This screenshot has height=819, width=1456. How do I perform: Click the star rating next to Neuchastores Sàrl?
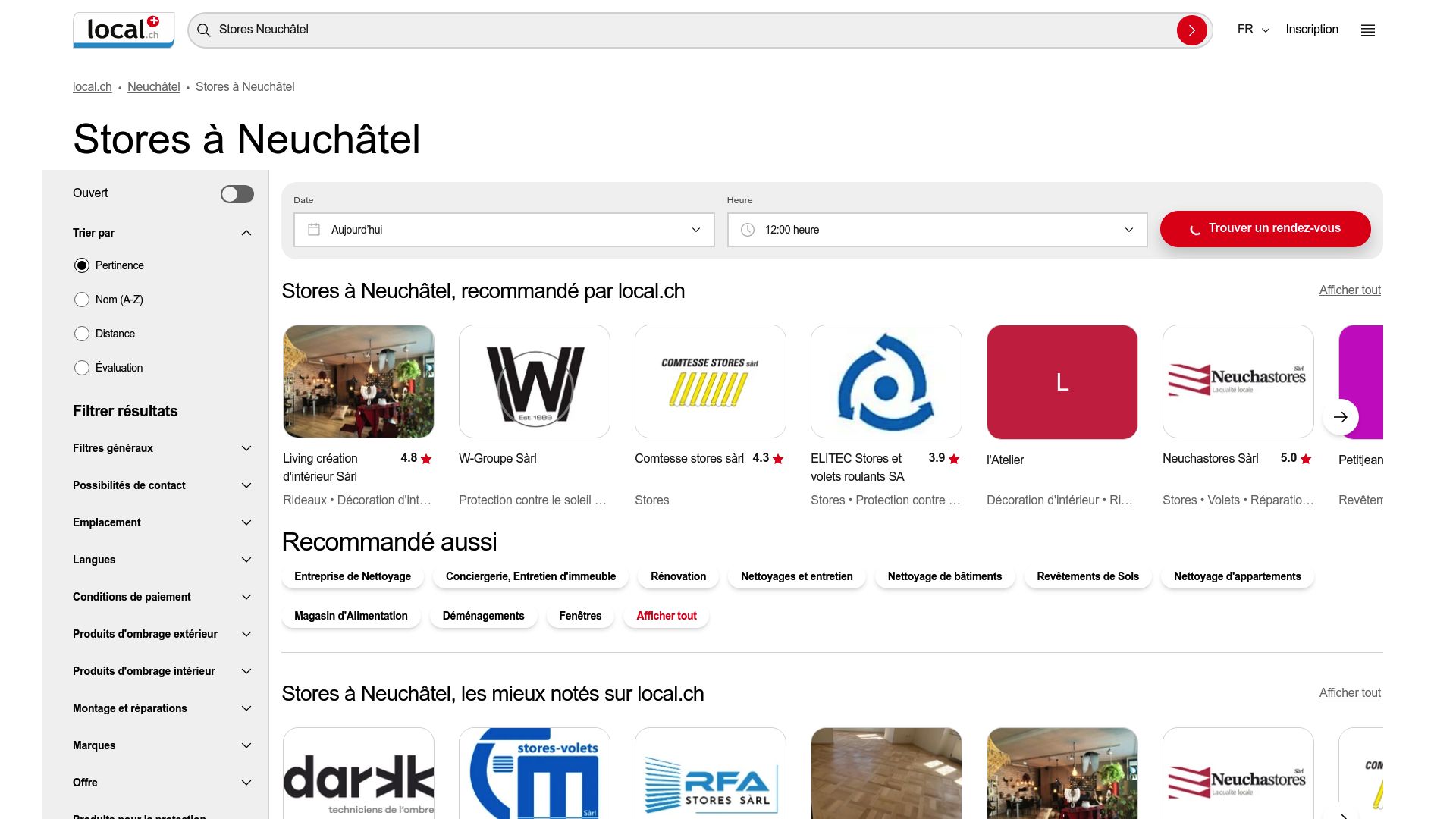[1305, 458]
